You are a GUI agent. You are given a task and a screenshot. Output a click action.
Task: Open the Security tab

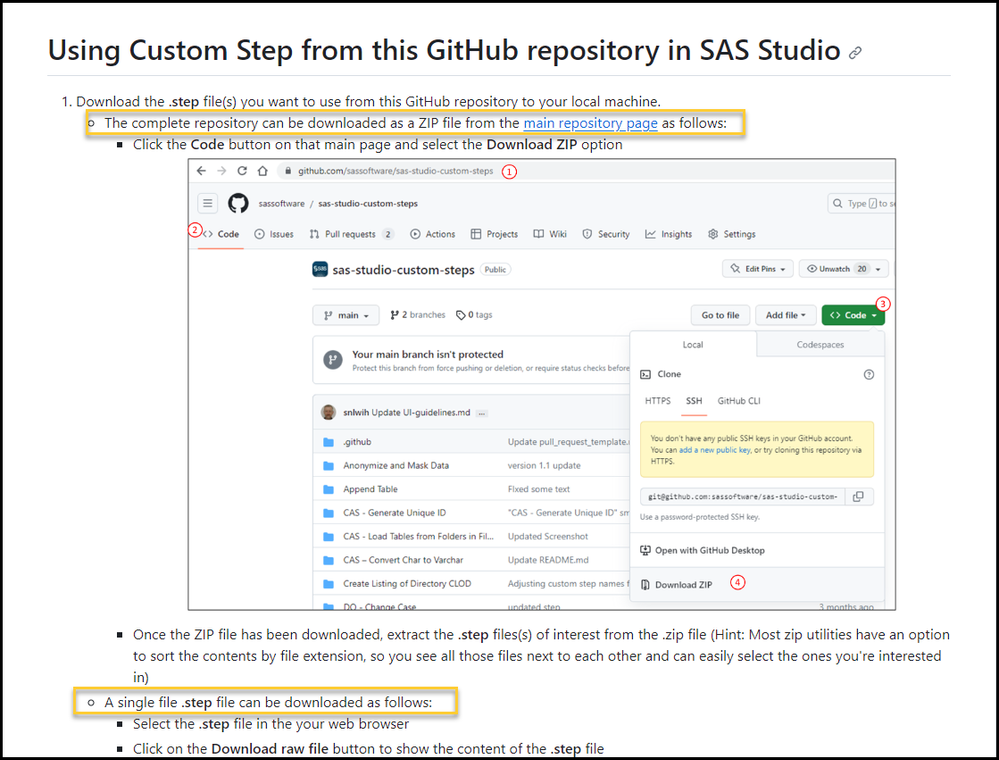[606, 234]
